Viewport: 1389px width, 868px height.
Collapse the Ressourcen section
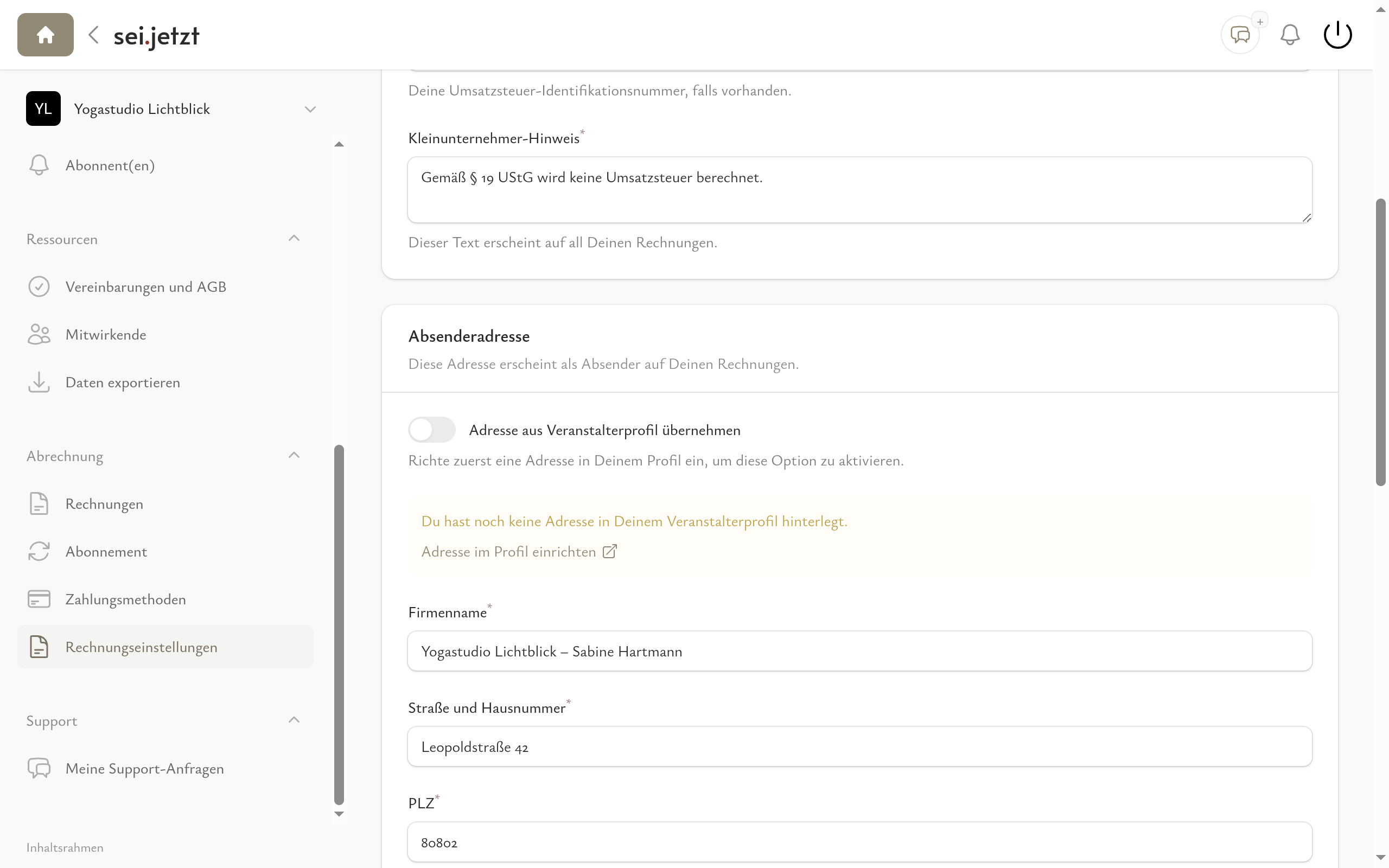click(294, 239)
